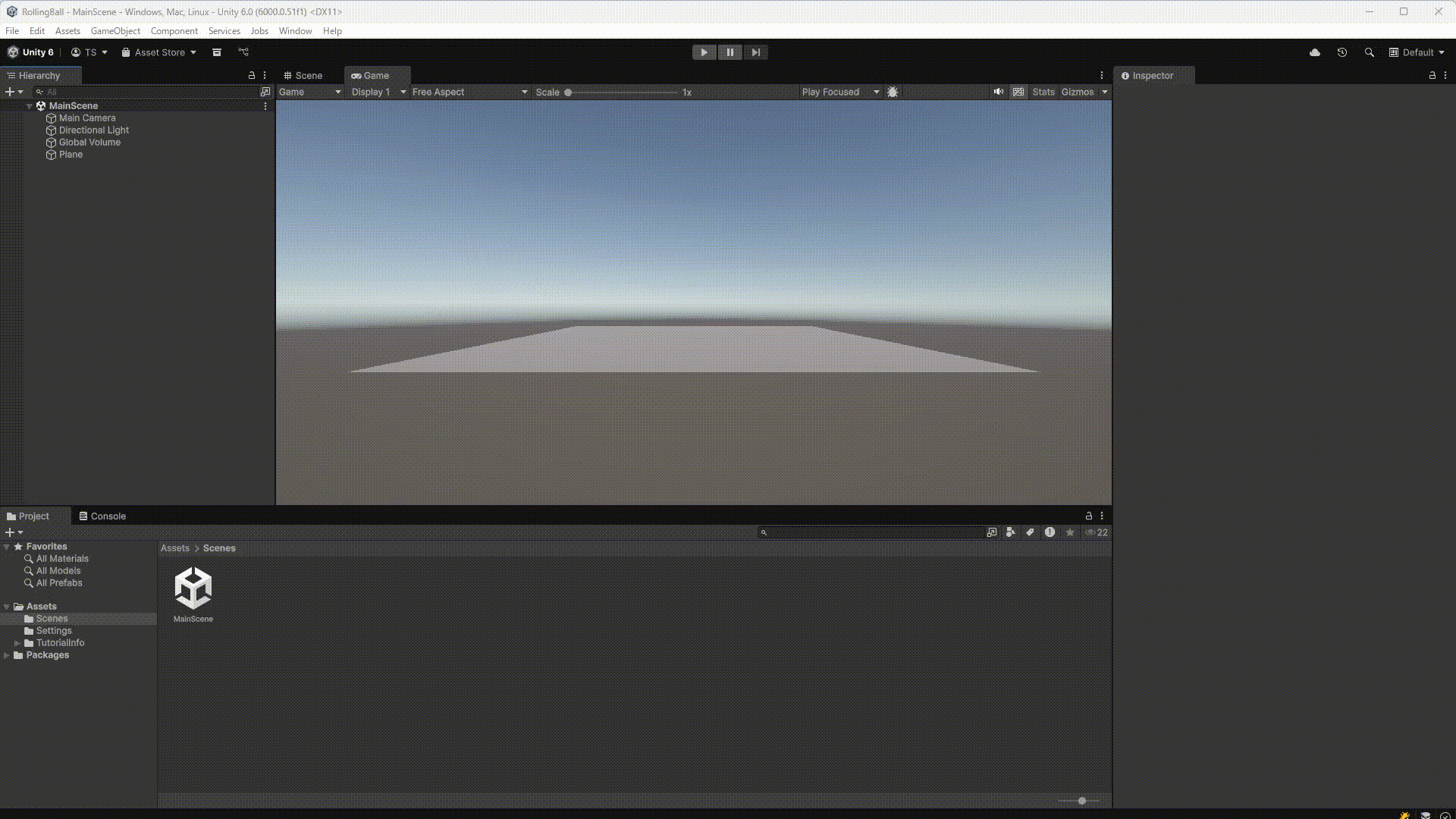
Task: Open the debug pause options bug icon
Action: pos(893,92)
